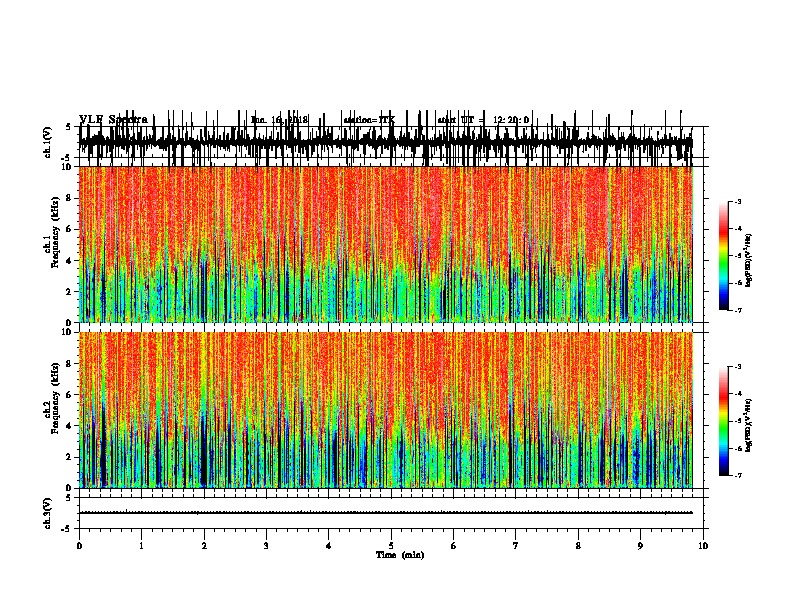
Task: Click the 'station=ITK' header label
Action: point(369,120)
